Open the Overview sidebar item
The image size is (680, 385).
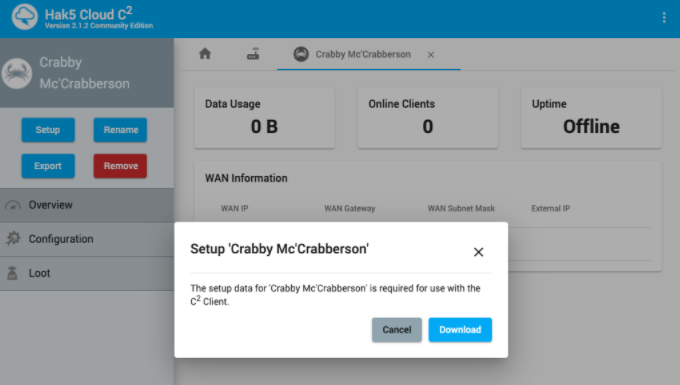(87, 205)
